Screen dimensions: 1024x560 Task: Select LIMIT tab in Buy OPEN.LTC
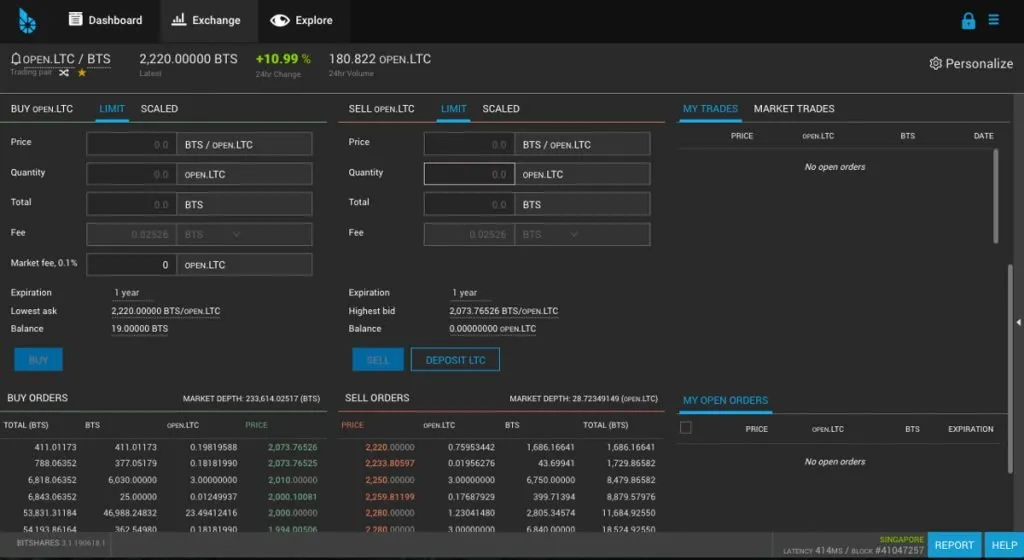coord(112,109)
